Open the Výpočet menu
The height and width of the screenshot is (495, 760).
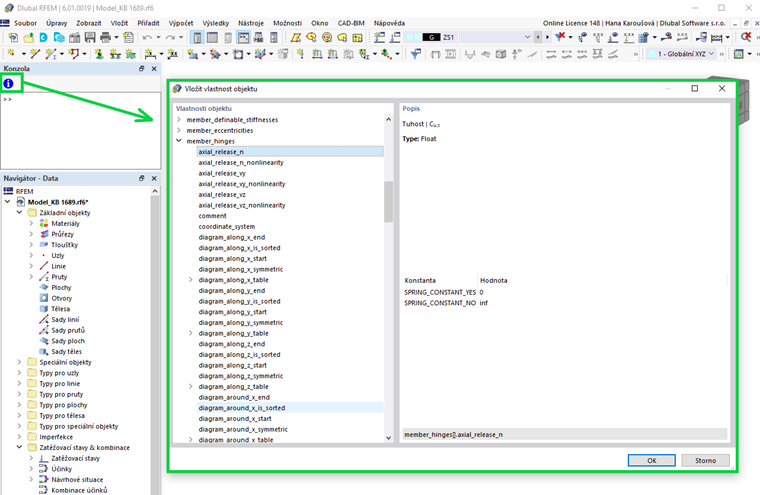click(181, 23)
